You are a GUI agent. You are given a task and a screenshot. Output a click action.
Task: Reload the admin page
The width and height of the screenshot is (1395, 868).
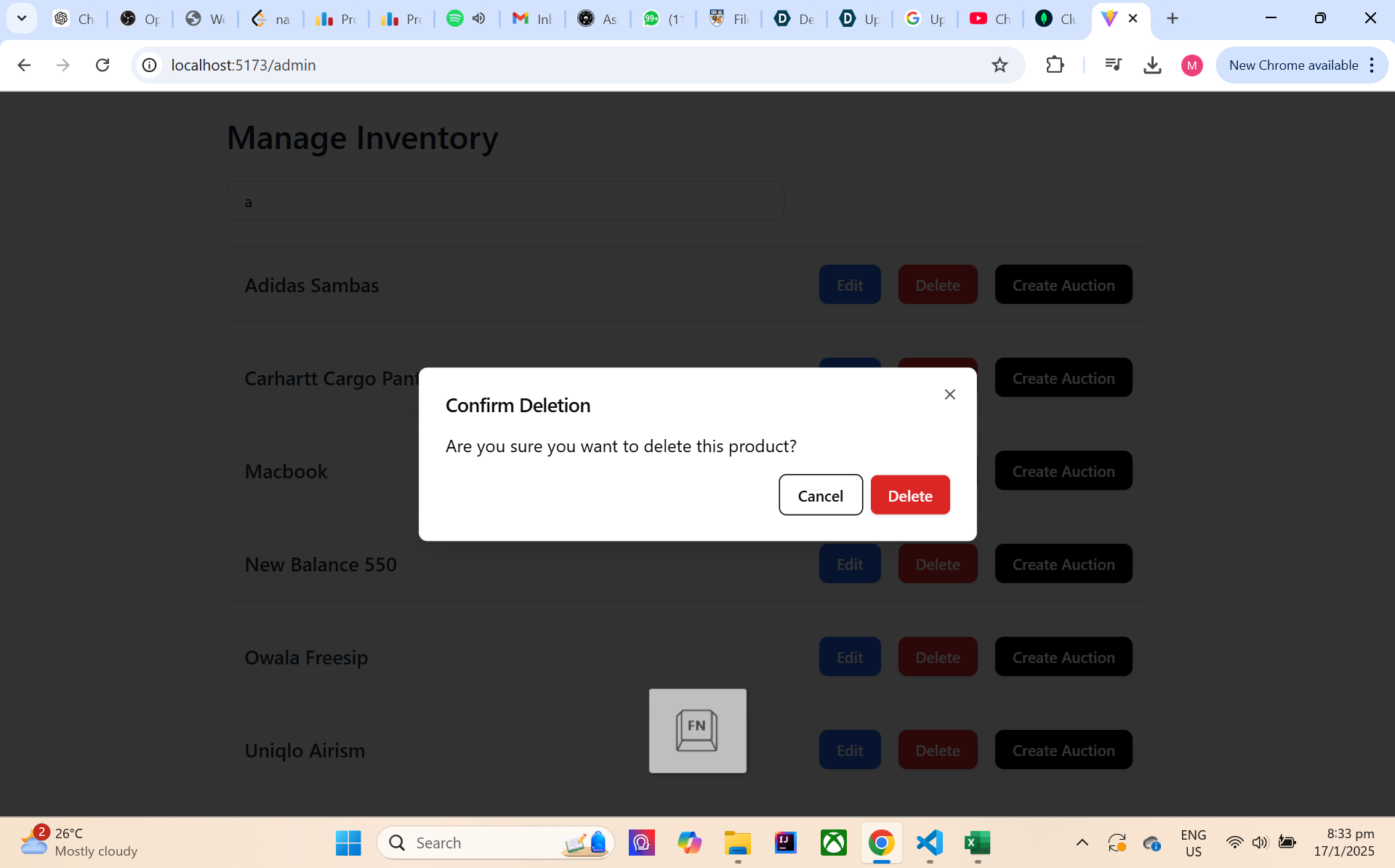pyautogui.click(x=102, y=65)
